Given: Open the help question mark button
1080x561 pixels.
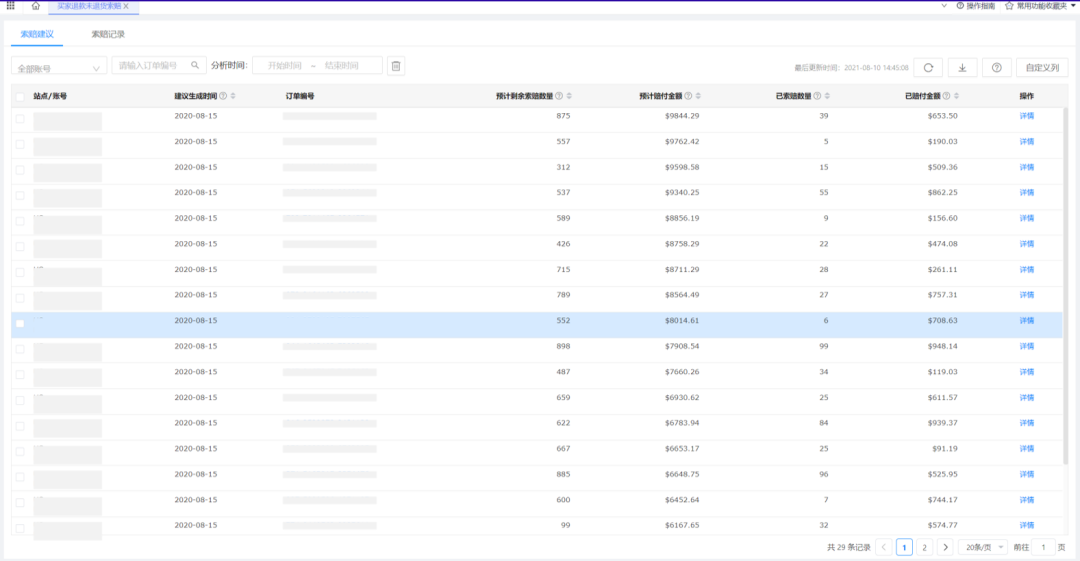Looking at the screenshot, I should (996, 67).
